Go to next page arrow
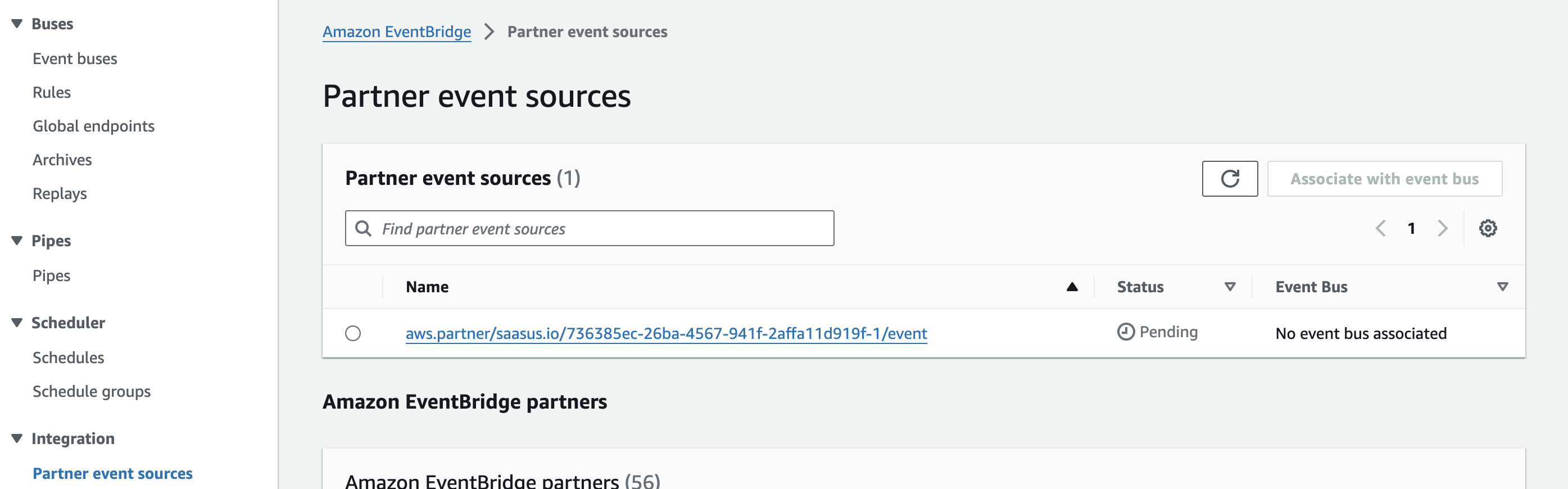Image resolution: width=1568 pixels, height=489 pixels. click(x=1442, y=228)
